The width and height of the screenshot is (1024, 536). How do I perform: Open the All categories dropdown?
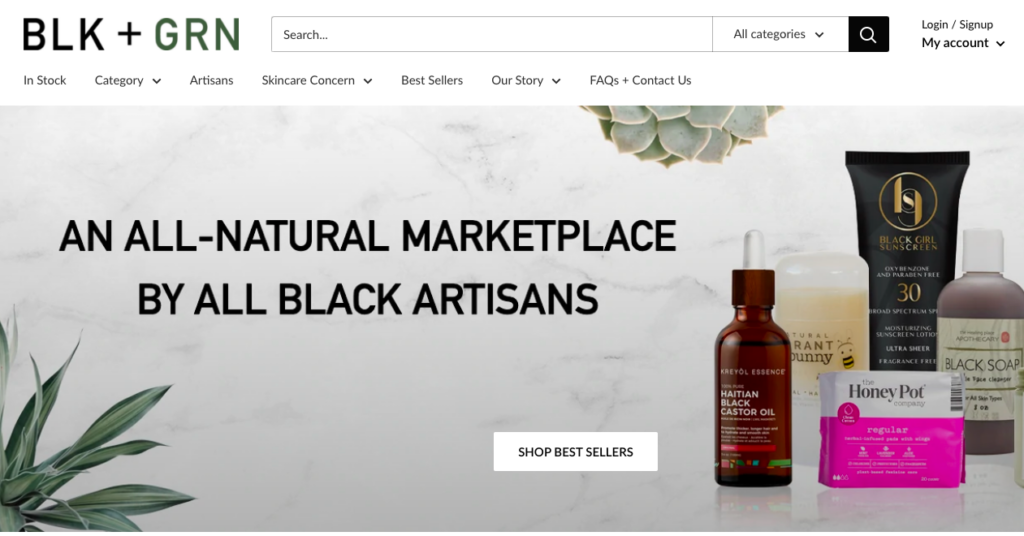coord(780,35)
